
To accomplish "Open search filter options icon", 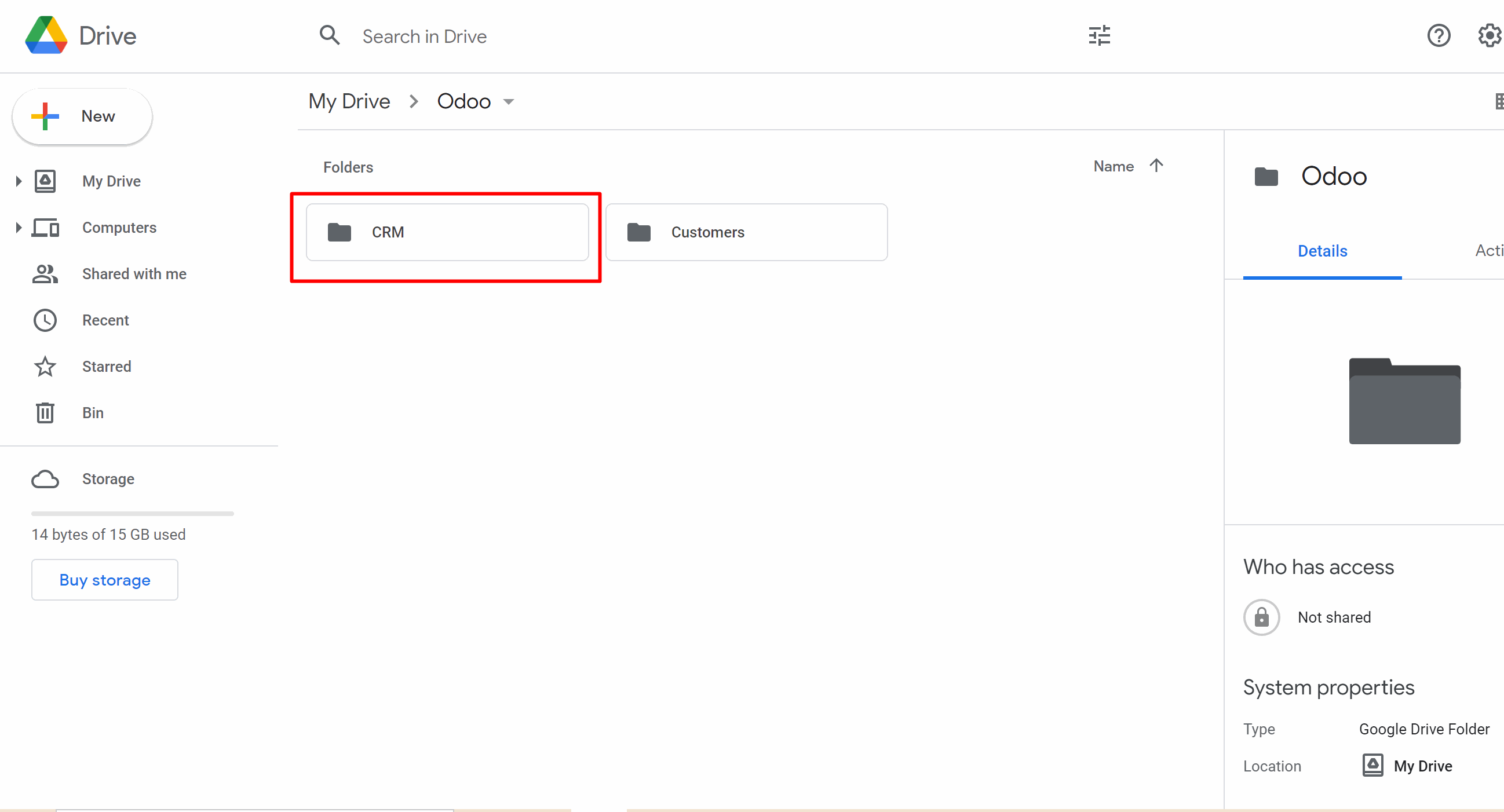I will click(x=1100, y=35).
